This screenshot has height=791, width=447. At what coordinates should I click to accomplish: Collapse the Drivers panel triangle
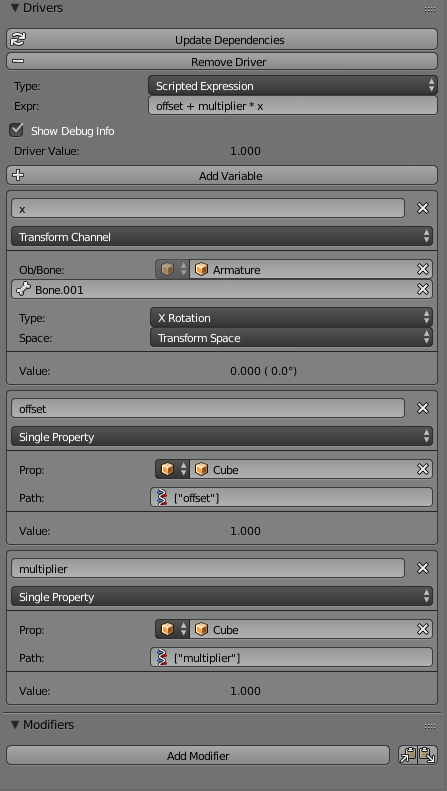pyautogui.click(x=15, y=8)
